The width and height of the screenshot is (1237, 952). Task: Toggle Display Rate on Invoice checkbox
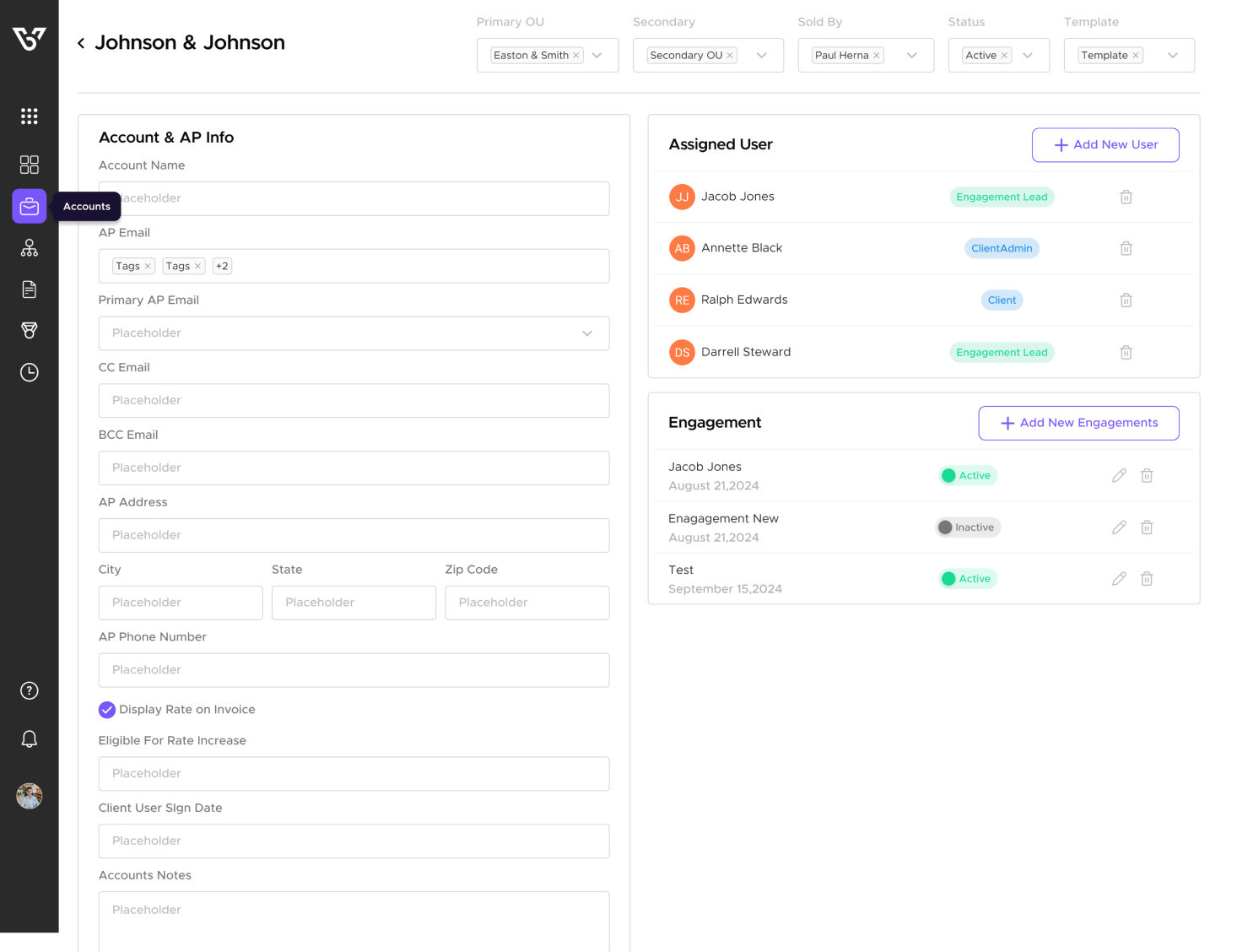(107, 710)
